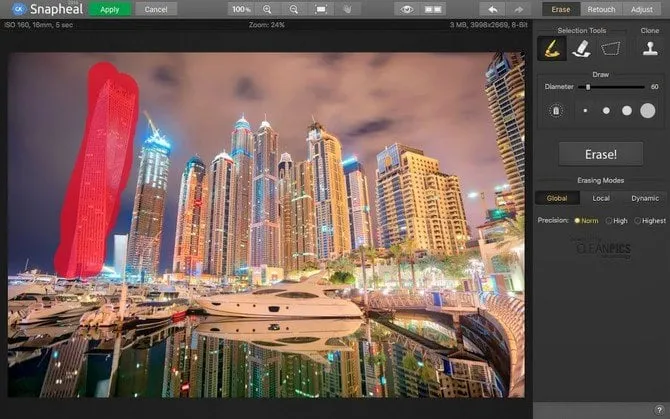Viewport: 670px width, 419px height.
Task: Click the fit to screen icon
Action: 321,9
